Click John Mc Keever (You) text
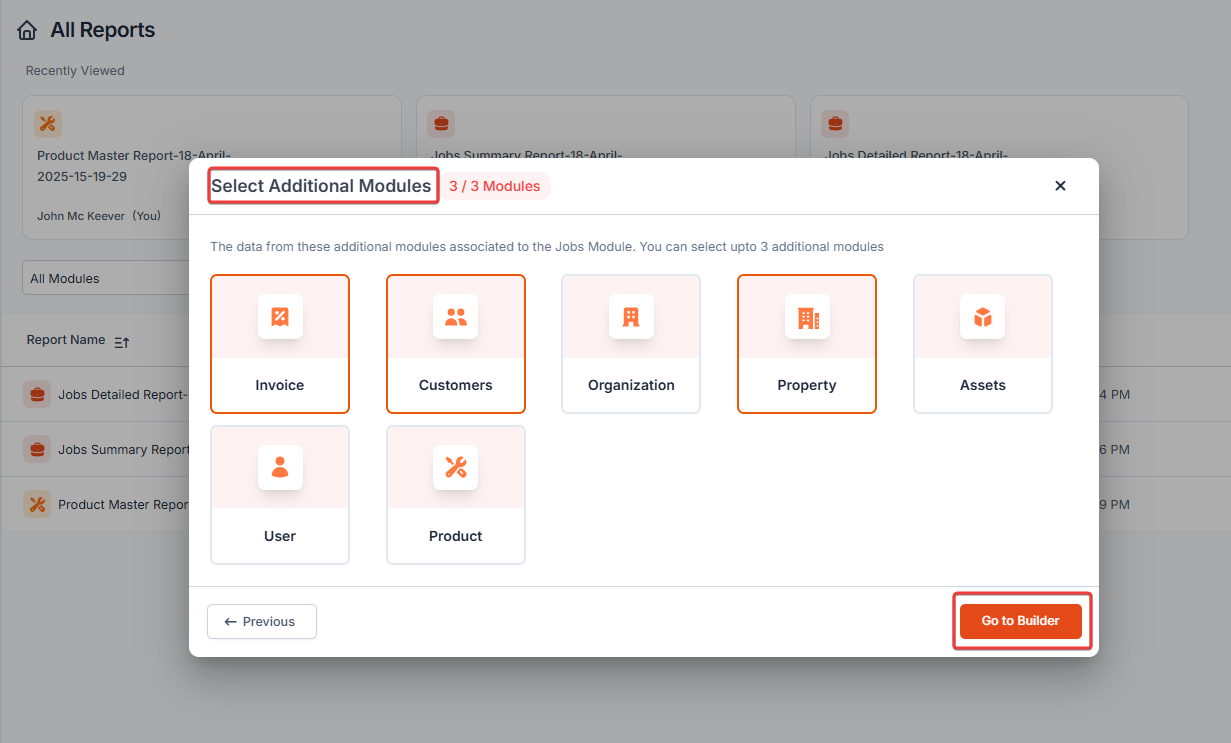This screenshot has width=1231, height=743. 99,215
